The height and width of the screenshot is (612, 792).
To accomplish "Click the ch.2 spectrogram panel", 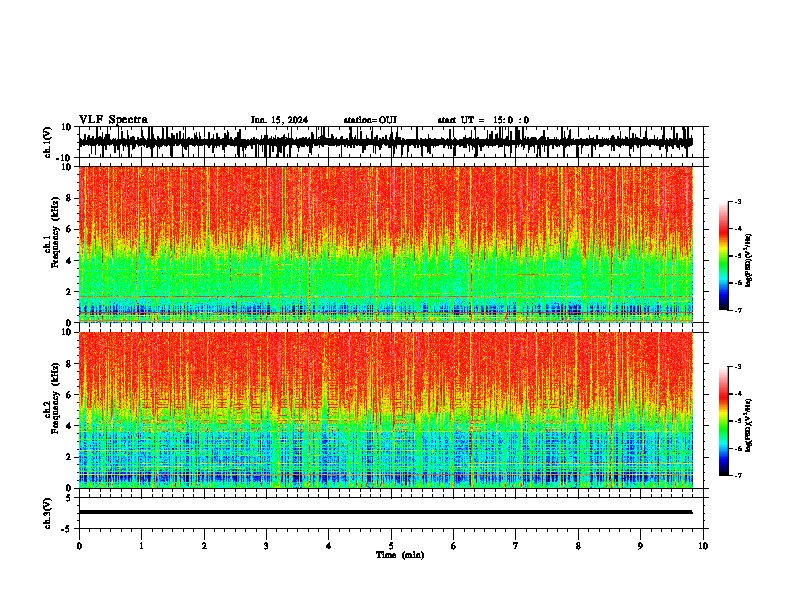I will pos(386,410).
